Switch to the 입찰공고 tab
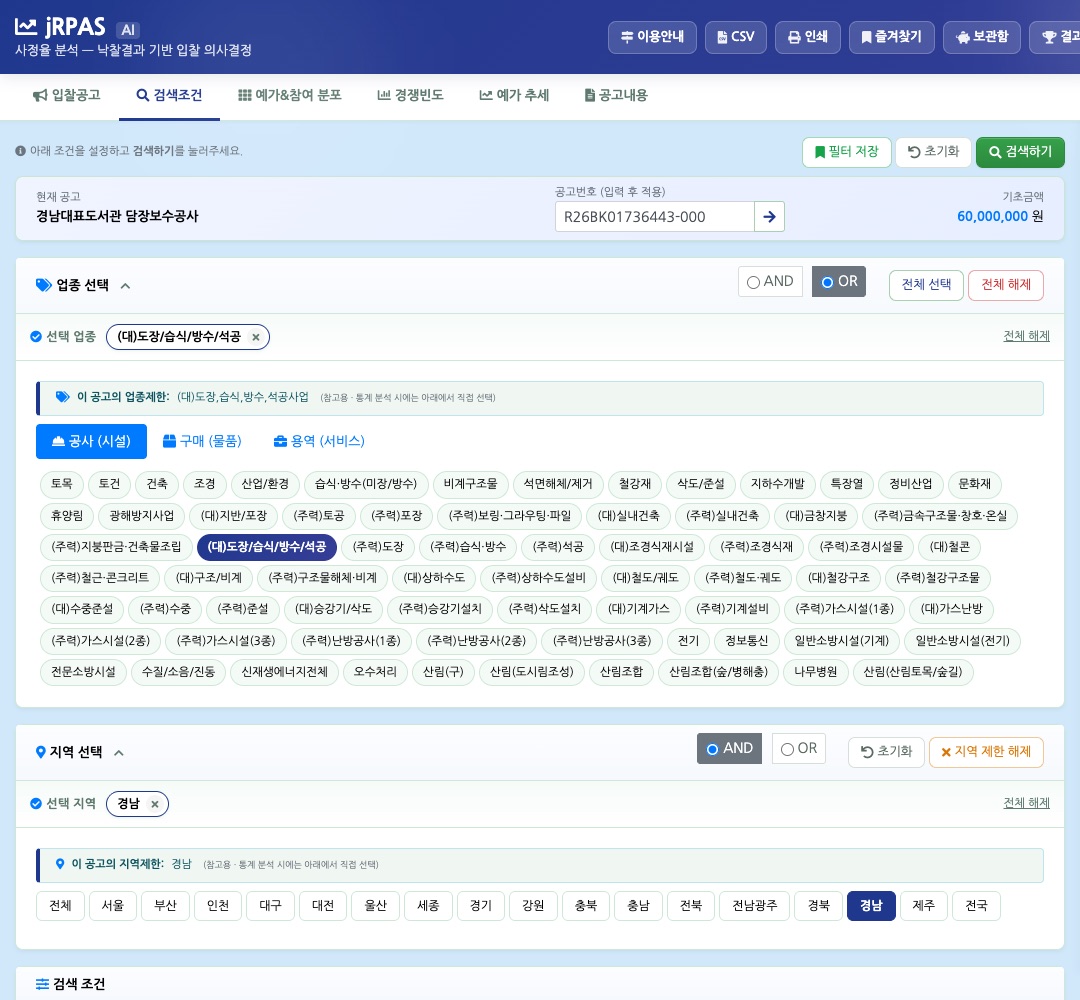1080x1000 pixels. pyautogui.click(x=67, y=96)
